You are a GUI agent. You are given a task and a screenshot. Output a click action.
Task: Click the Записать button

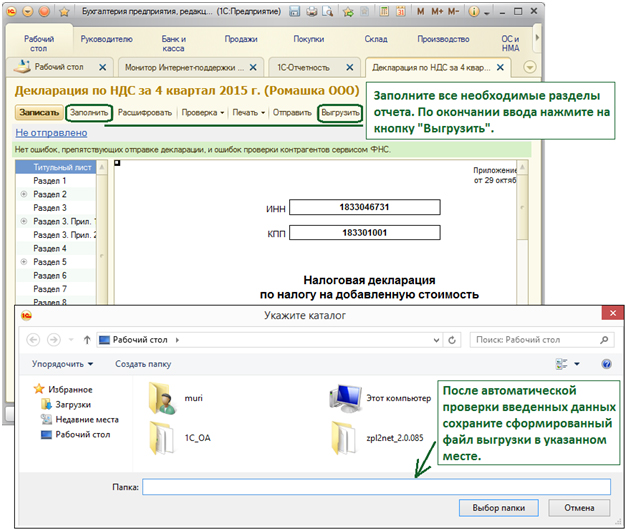click(39, 113)
